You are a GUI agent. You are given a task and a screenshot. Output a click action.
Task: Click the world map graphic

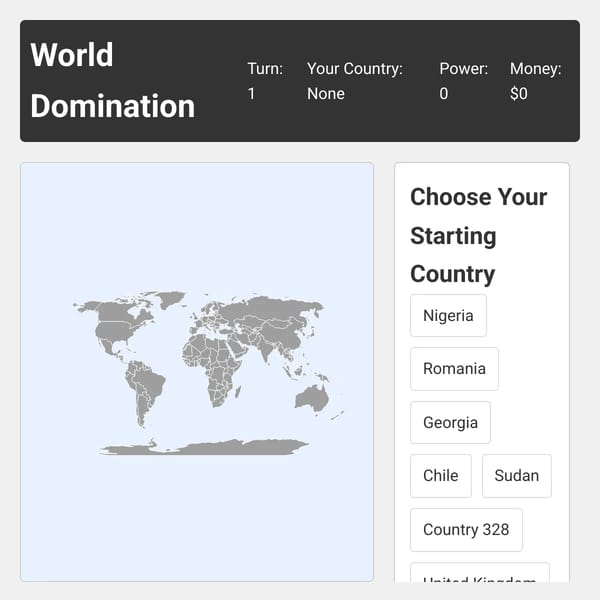[x=209, y=373]
